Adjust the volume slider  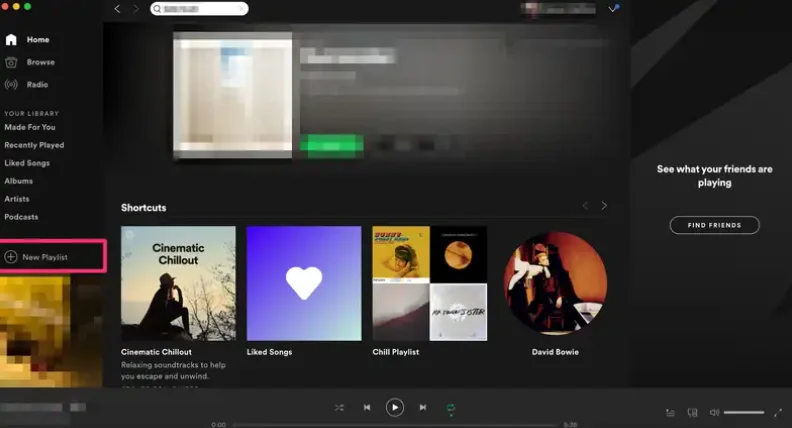coord(744,412)
